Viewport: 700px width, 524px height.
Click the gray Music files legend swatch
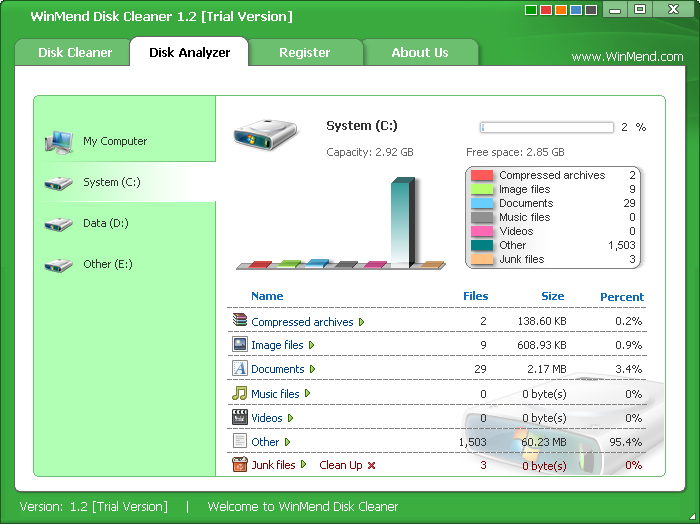tap(482, 217)
